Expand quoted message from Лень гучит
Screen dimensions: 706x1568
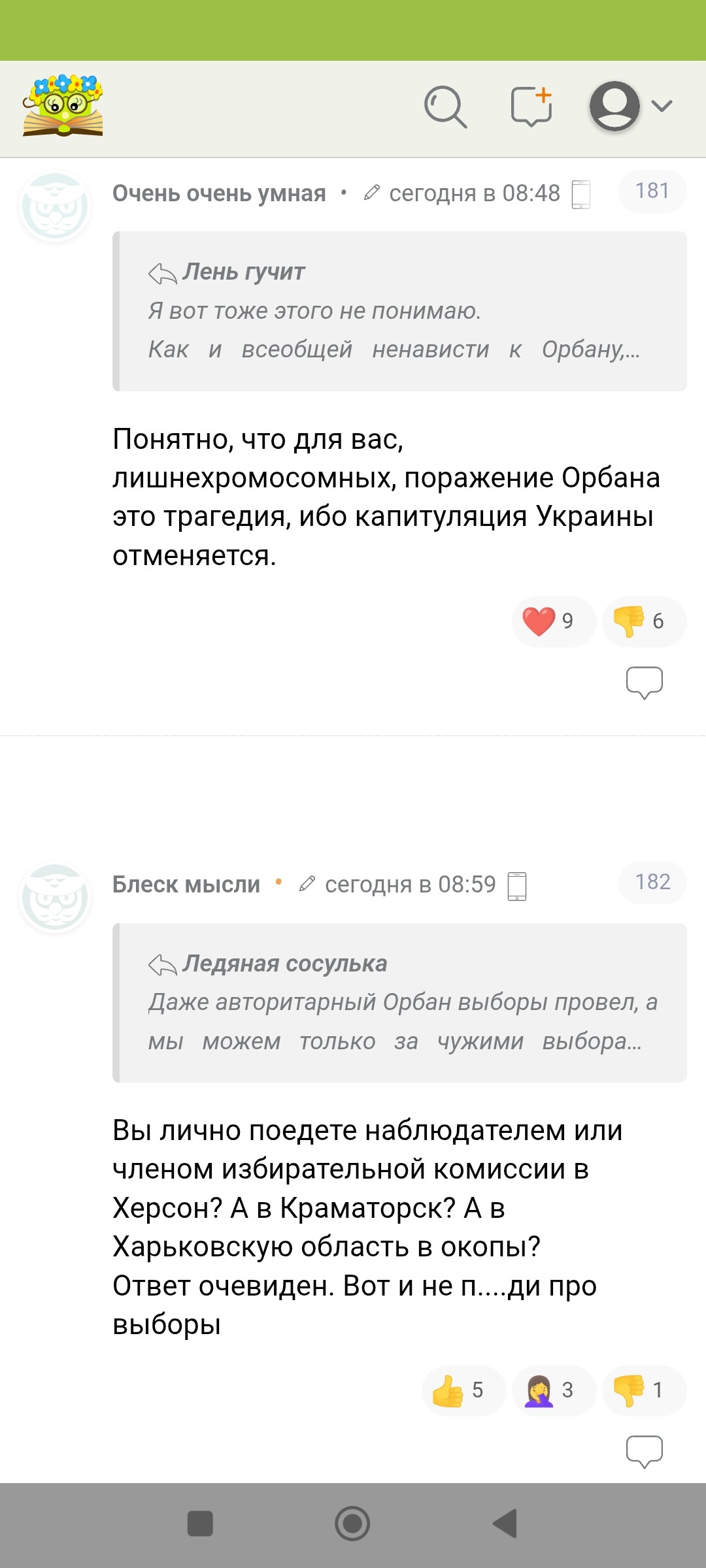click(399, 312)
